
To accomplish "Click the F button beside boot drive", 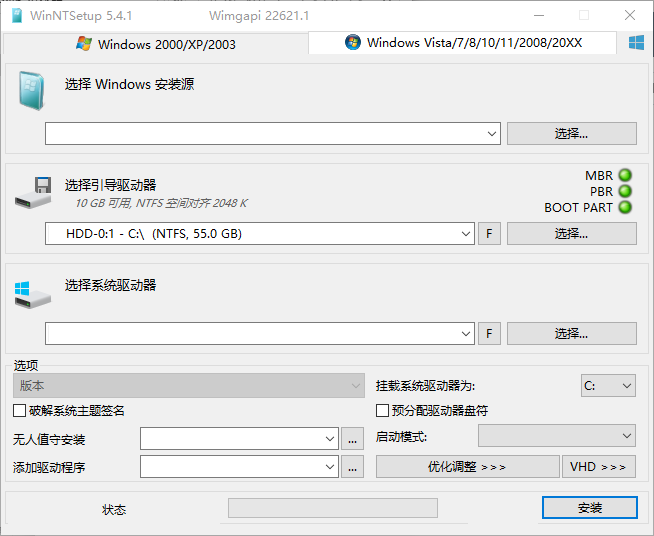I will 489,234.
